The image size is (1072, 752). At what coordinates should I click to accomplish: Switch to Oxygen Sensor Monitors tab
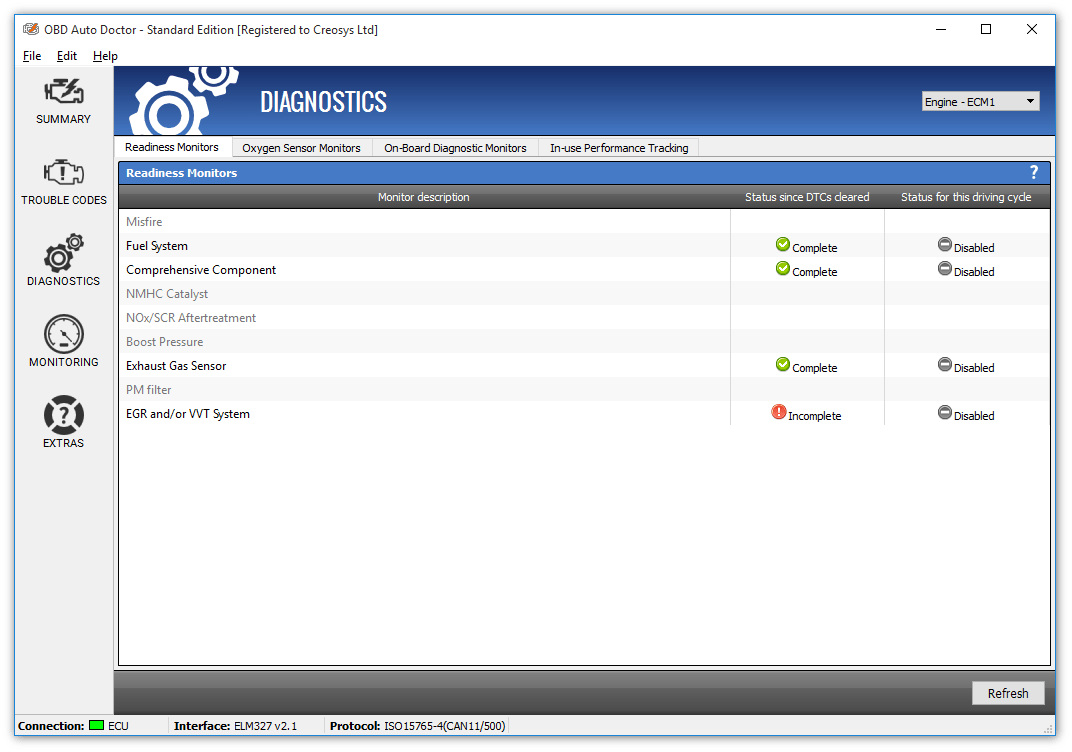(x=301, y=147)
